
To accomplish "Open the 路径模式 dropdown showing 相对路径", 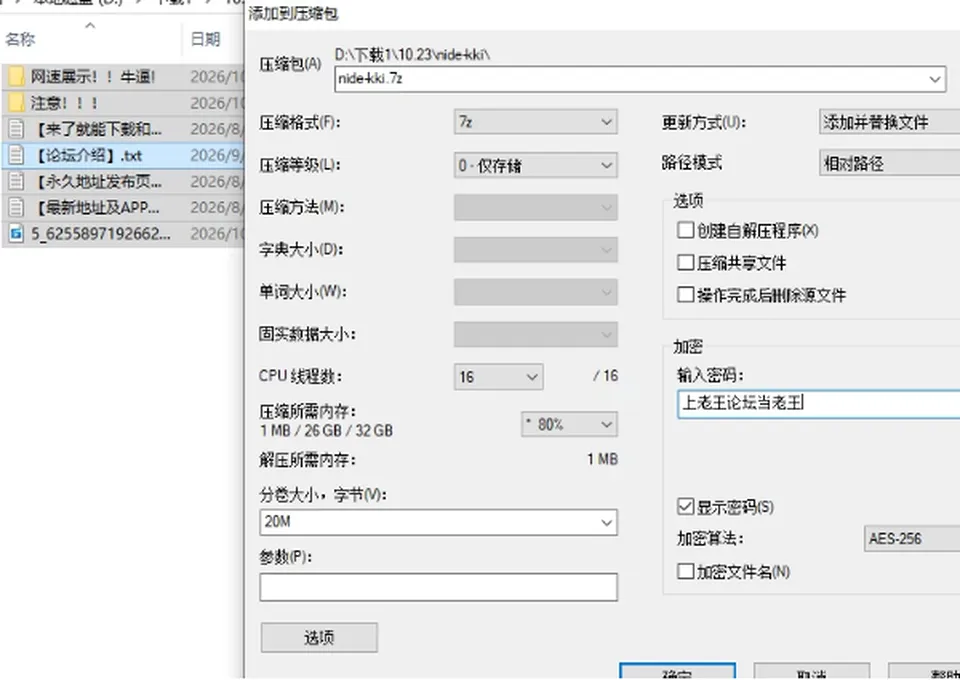I will 890,163.
